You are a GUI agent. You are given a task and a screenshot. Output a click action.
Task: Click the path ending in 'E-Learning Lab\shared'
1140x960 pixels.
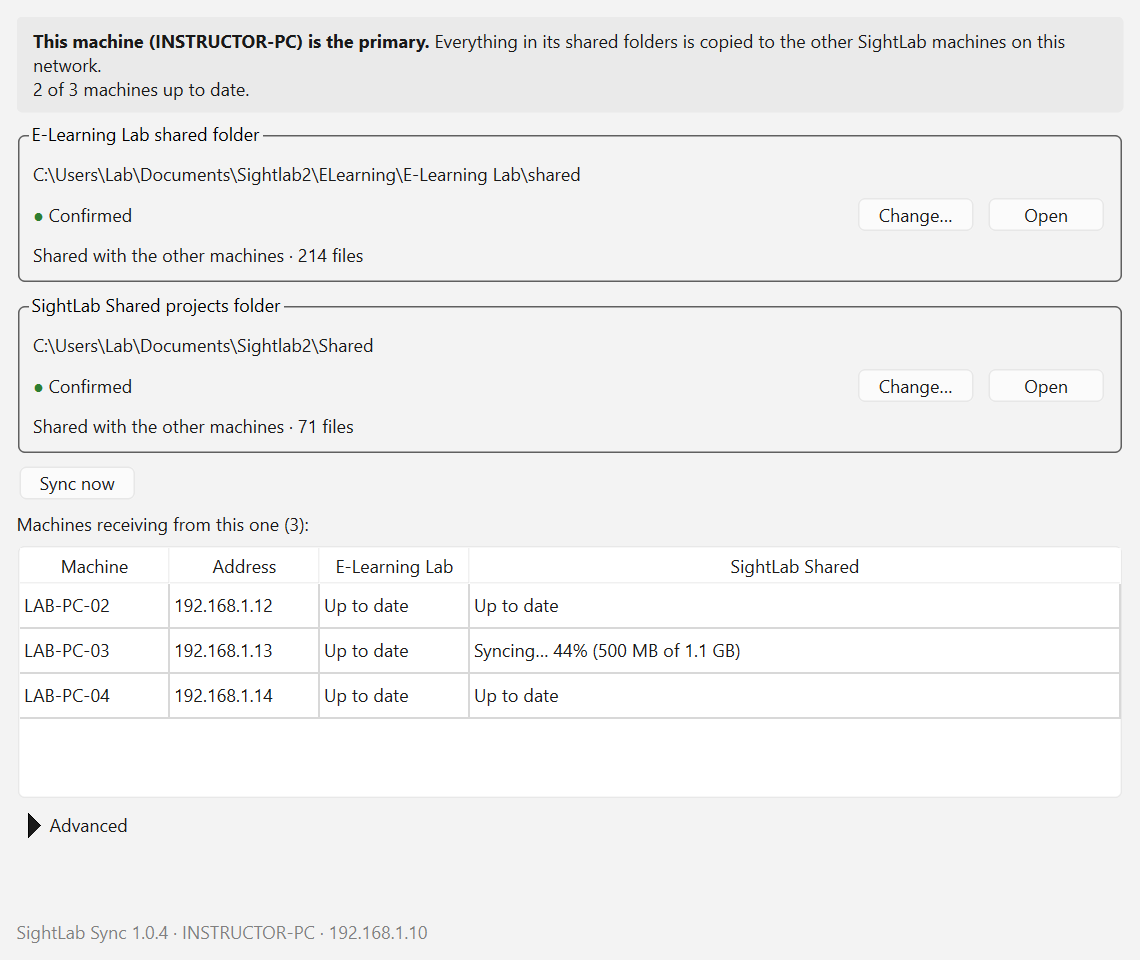[x=307, y=175]
